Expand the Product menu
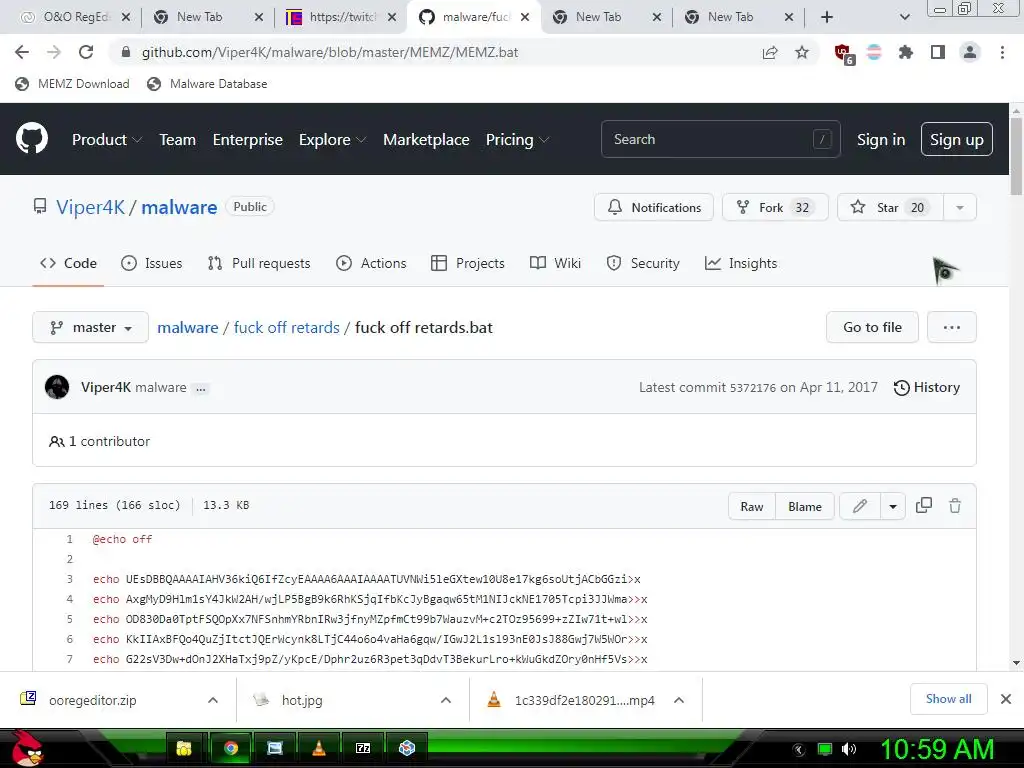 (106, 140)
